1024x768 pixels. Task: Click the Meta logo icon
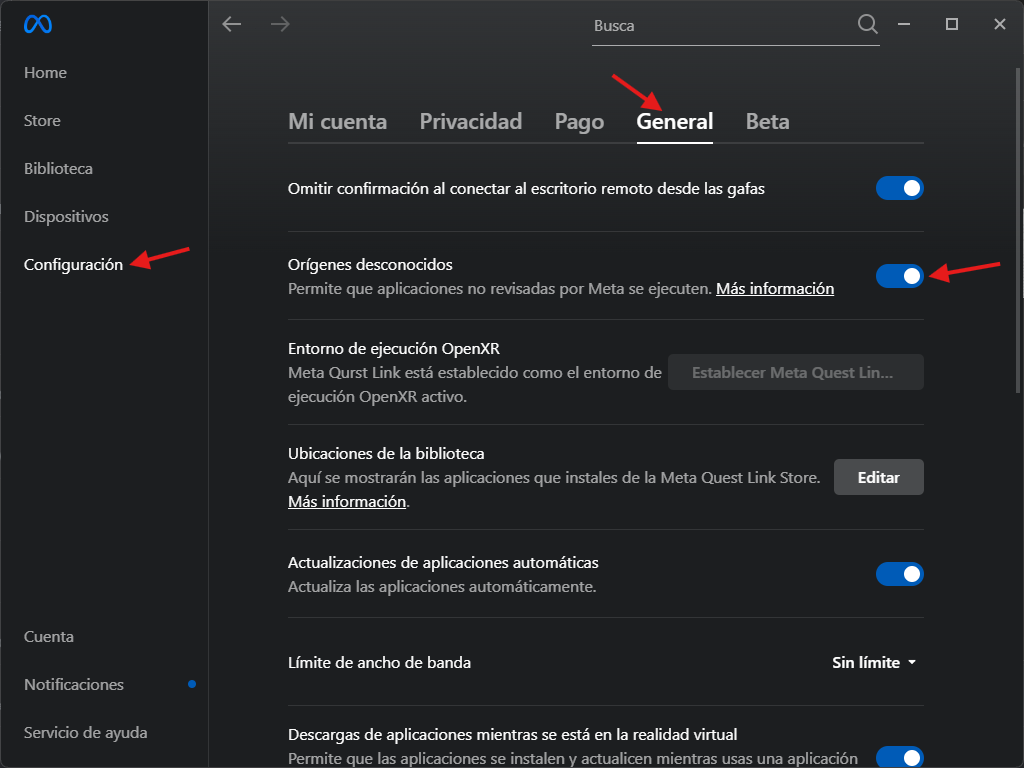click(x=38, y=24)
